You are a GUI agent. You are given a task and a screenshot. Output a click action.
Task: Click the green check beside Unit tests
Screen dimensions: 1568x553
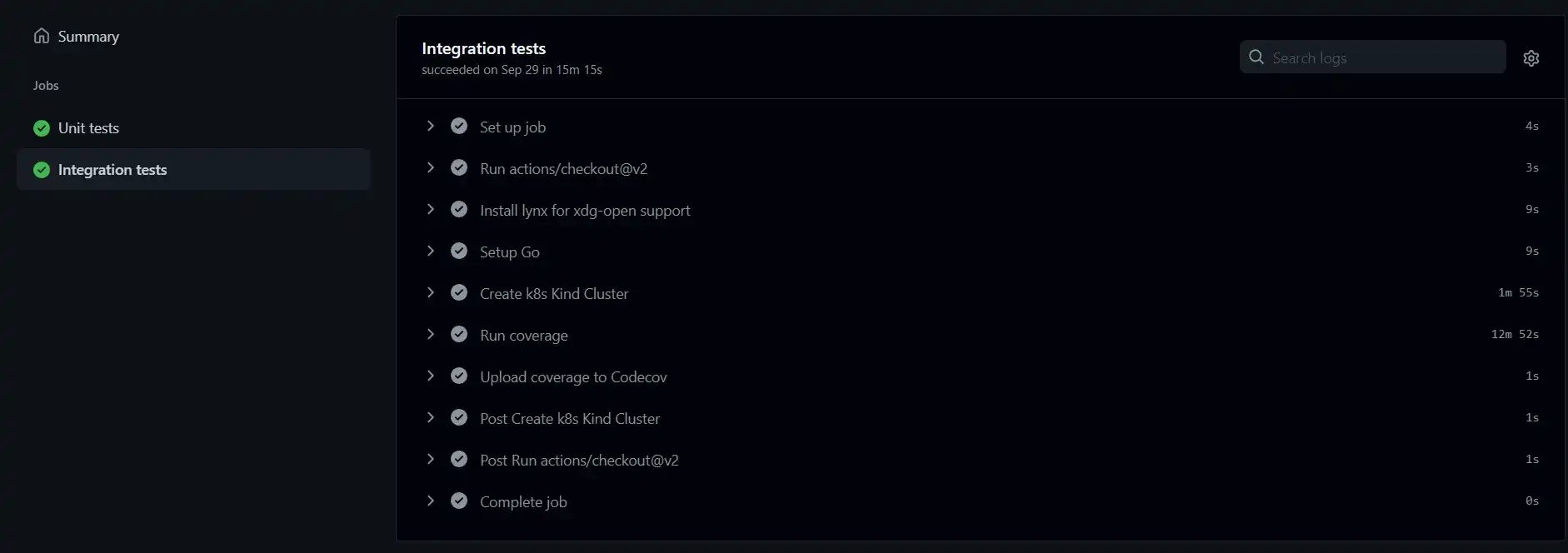pyautogui.click(x=42, y=128)
